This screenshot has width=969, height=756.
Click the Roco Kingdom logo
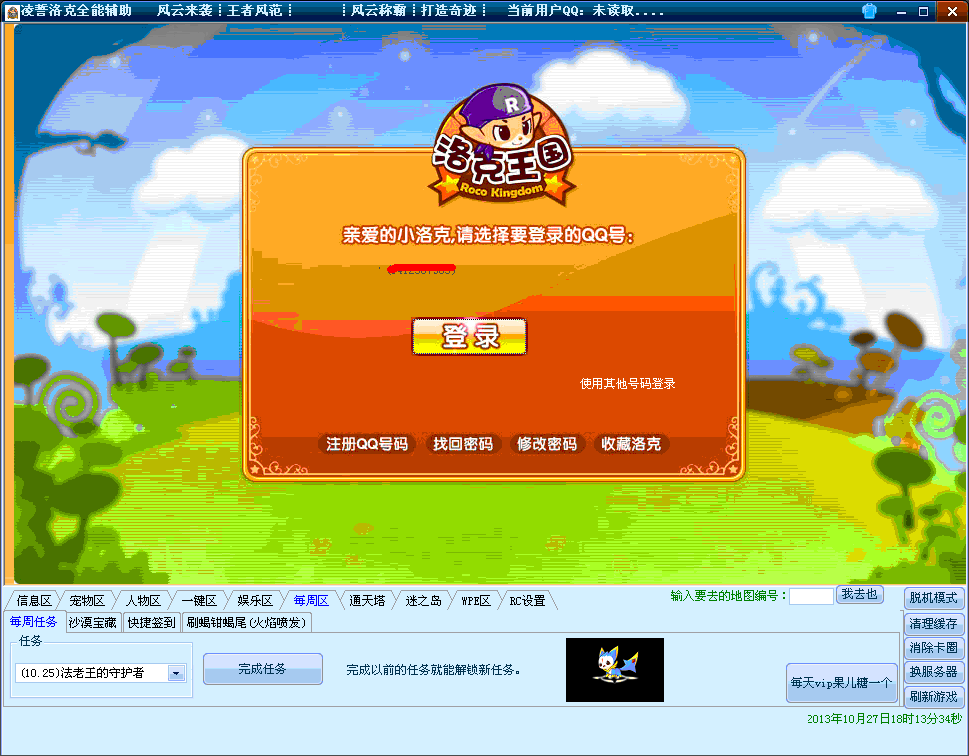(x=502, y=146)
